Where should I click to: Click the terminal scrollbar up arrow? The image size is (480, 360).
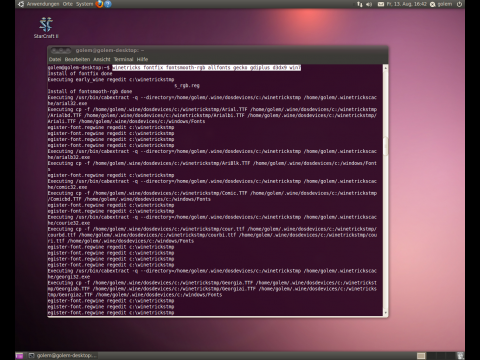(x=386, y=68)
